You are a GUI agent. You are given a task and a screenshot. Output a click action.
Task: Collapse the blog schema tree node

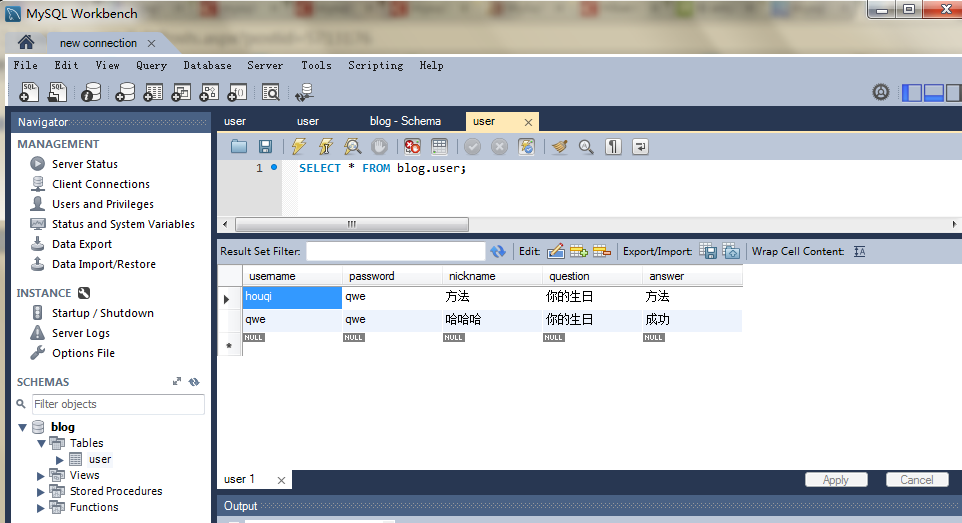point(23,427)
